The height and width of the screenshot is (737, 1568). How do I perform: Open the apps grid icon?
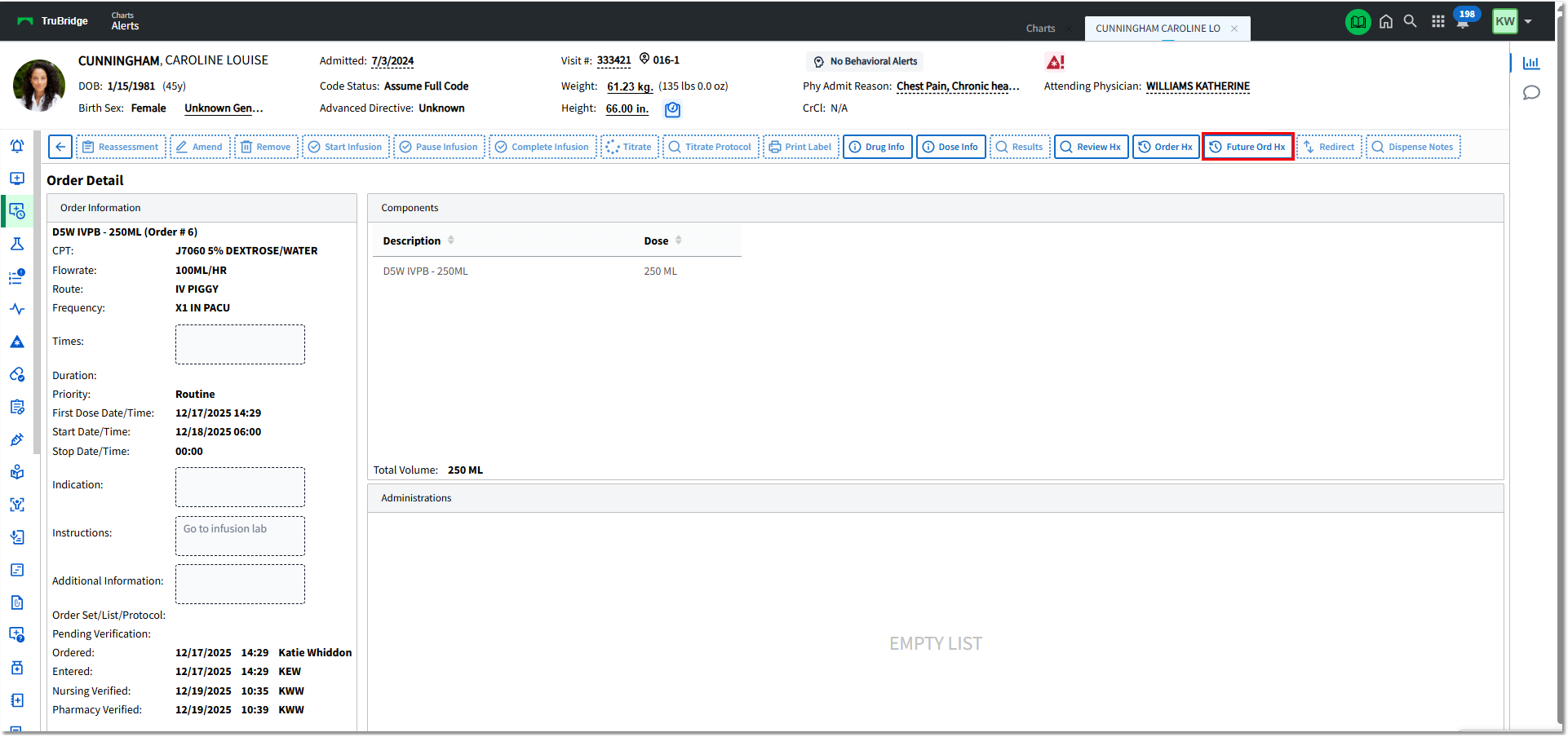point(1437,22)
